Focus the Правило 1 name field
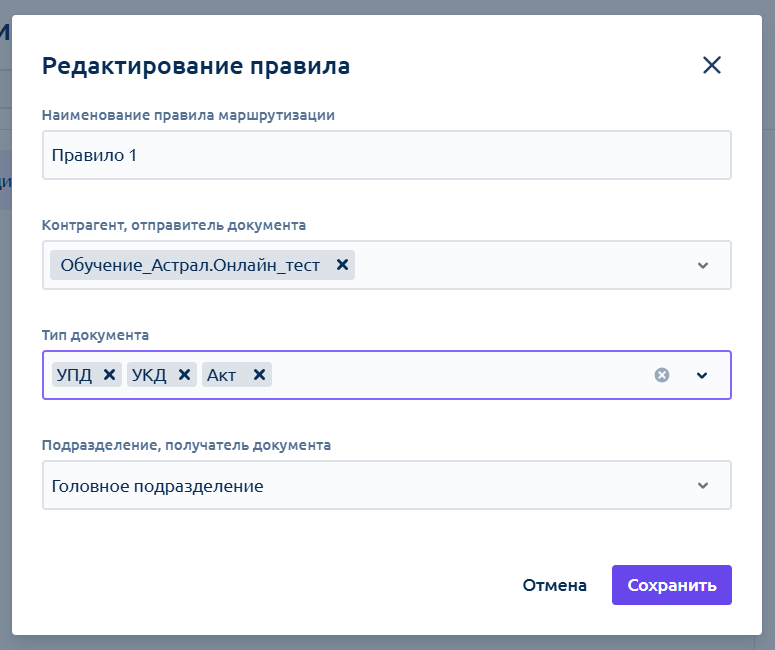 (387, 155)
